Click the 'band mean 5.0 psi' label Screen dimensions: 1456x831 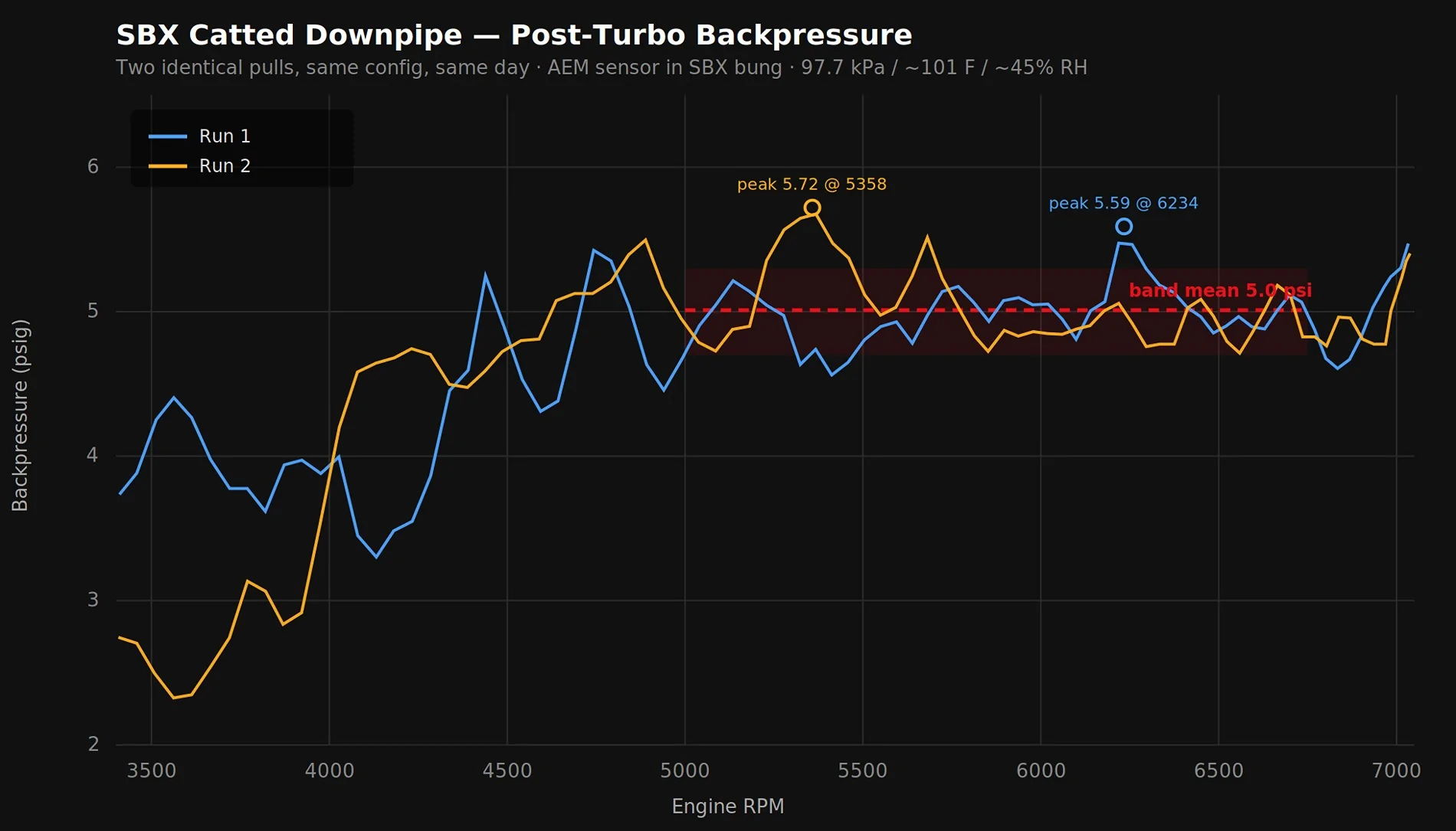tap(1220, 290)
